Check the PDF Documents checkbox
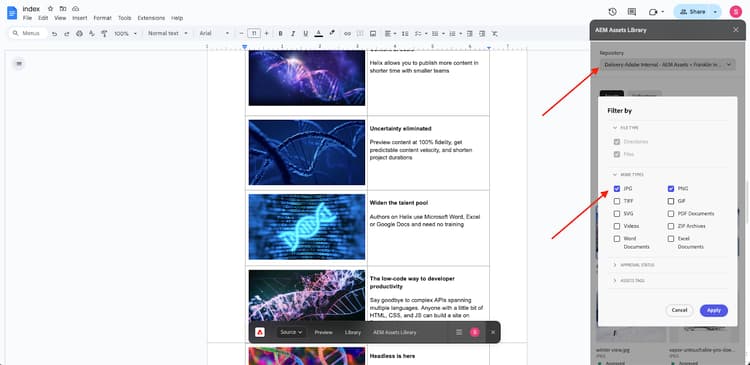The width and height of the screenshot is (750, 365). (x=671, y=213)
